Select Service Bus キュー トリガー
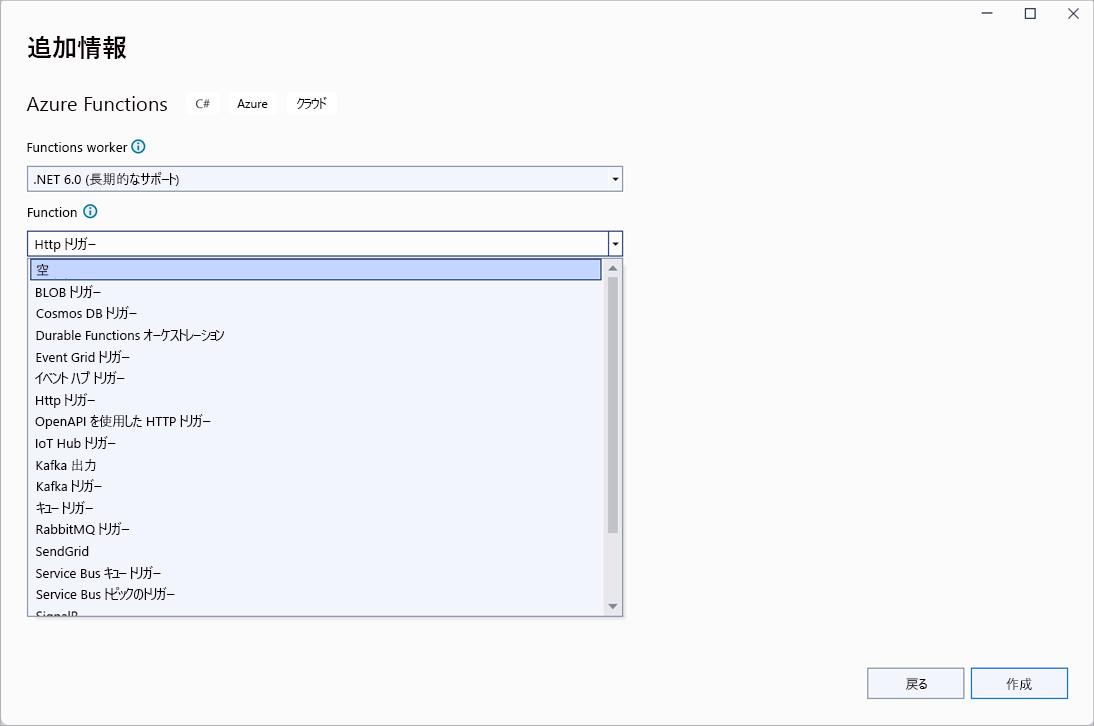Screen dimensions: 1094x726 tap(315, 573)
